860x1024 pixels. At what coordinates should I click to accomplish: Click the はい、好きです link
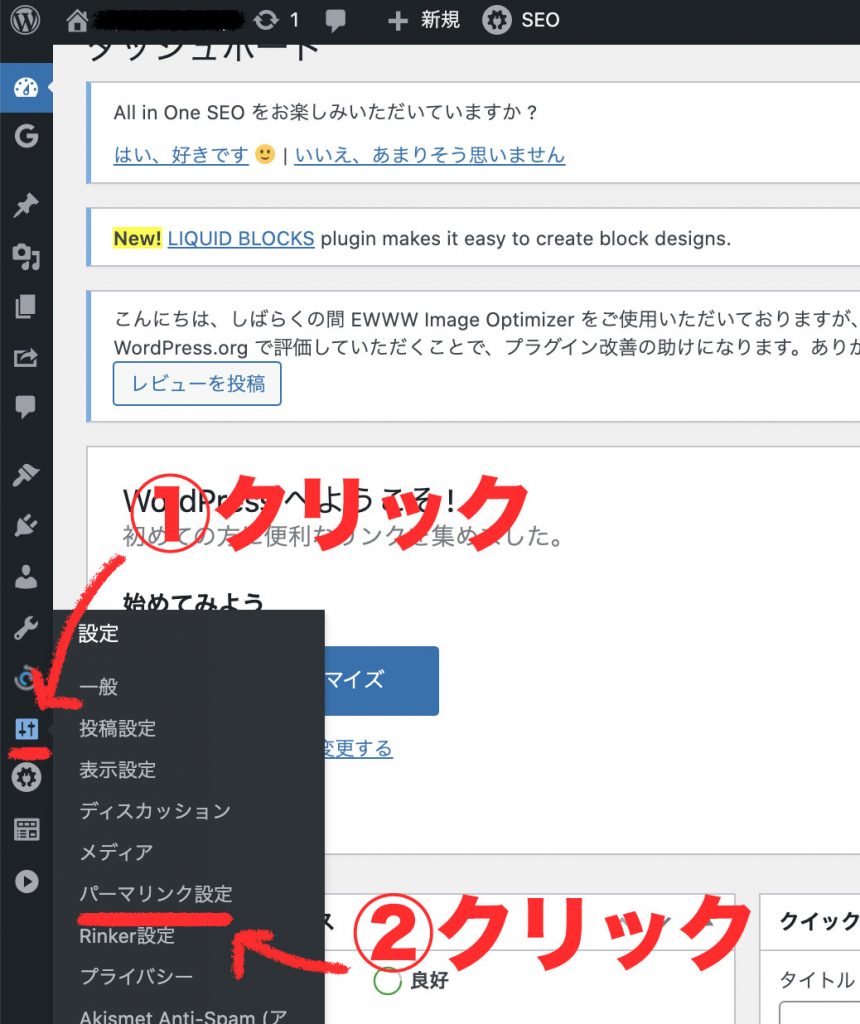(x=181, y=155)
